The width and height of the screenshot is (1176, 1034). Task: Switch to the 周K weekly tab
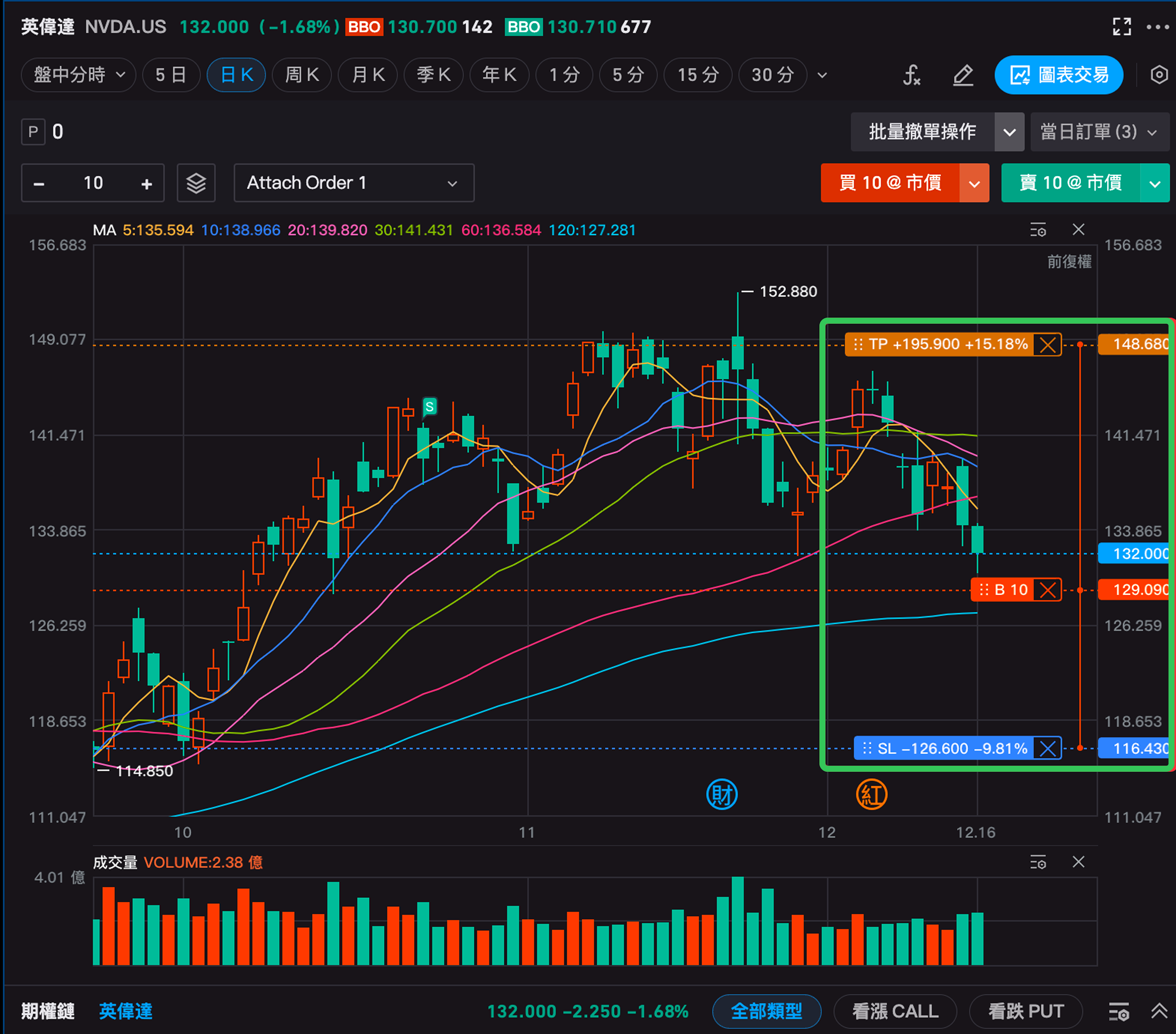[302, 75]
